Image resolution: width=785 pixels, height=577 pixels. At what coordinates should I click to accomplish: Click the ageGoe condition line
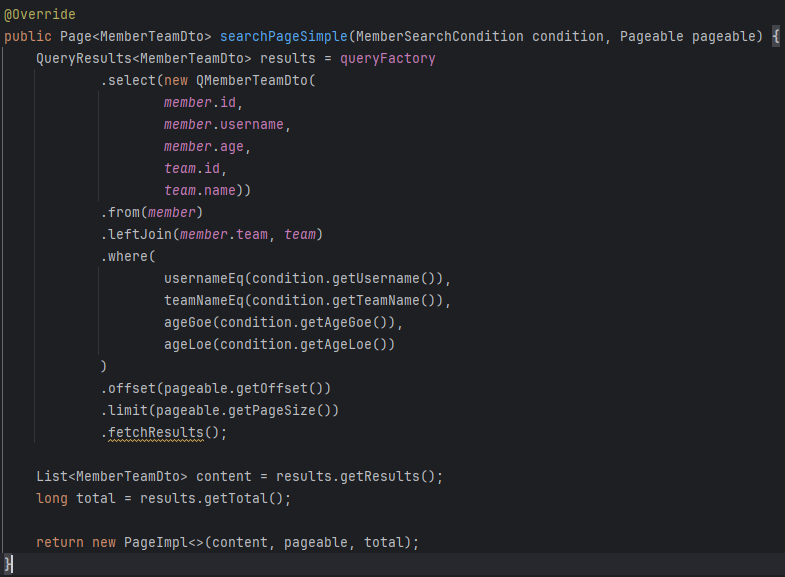[x=283, y=323]
